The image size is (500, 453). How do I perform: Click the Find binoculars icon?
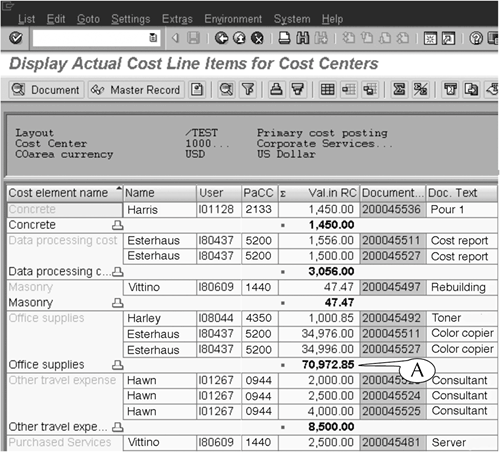coord(302,38)
